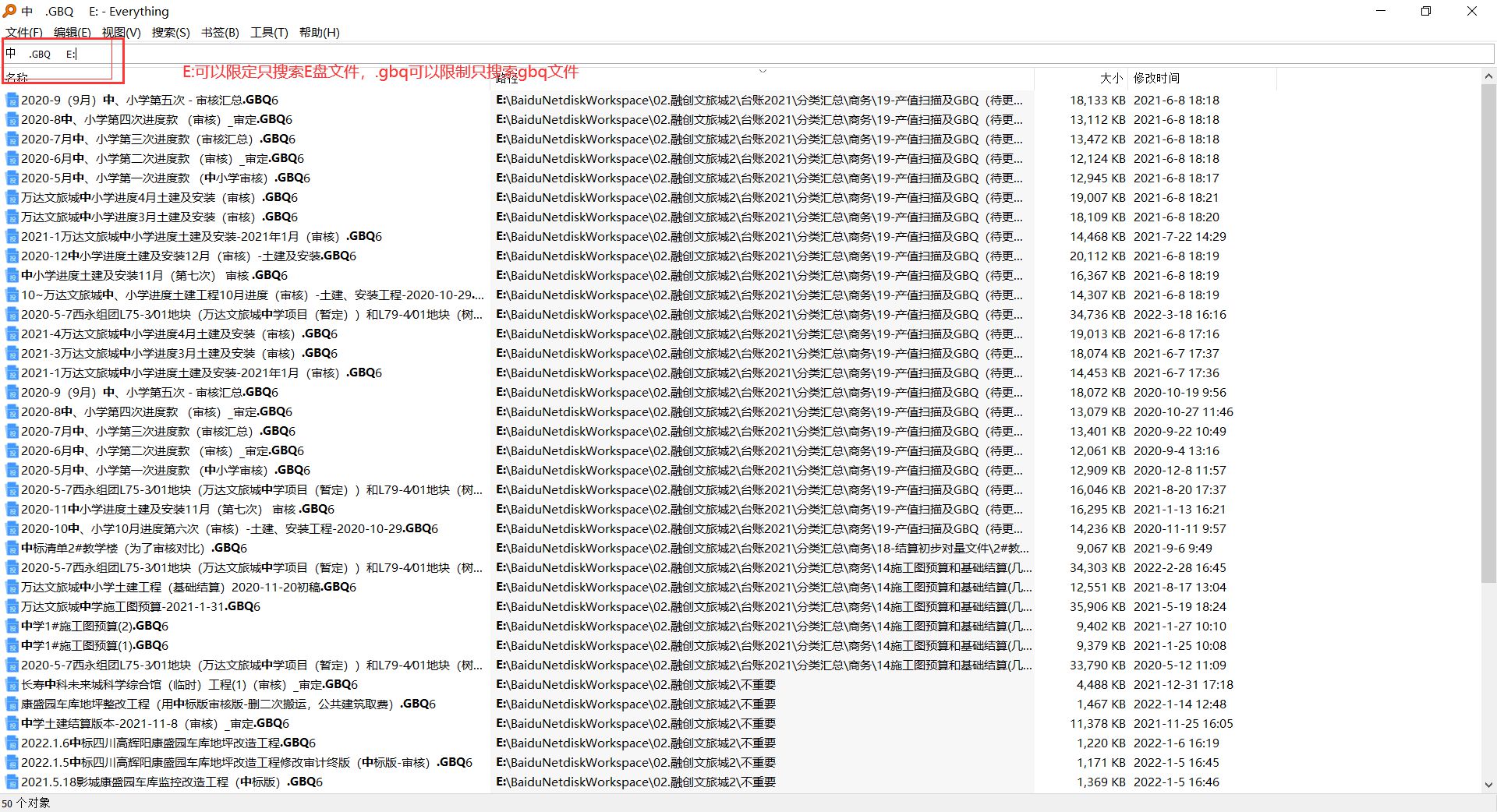Select file name 2020-6月中、小学第二次进度款 in 12,124 KB row

coord(162,159)
